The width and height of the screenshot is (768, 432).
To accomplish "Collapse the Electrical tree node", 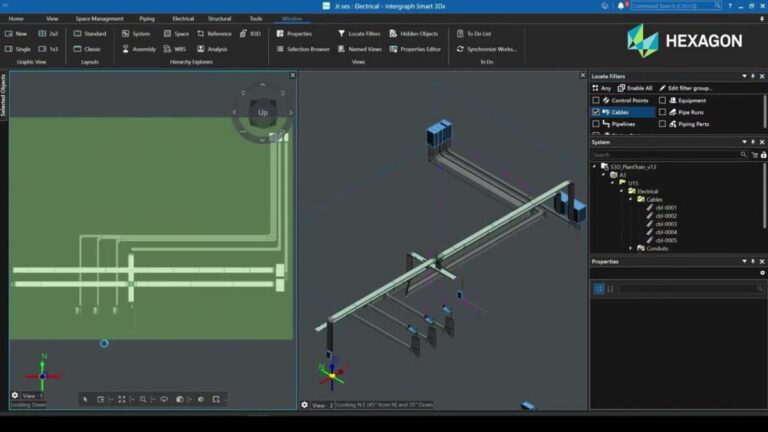I will pyautogui.click(x=622, y=191).
